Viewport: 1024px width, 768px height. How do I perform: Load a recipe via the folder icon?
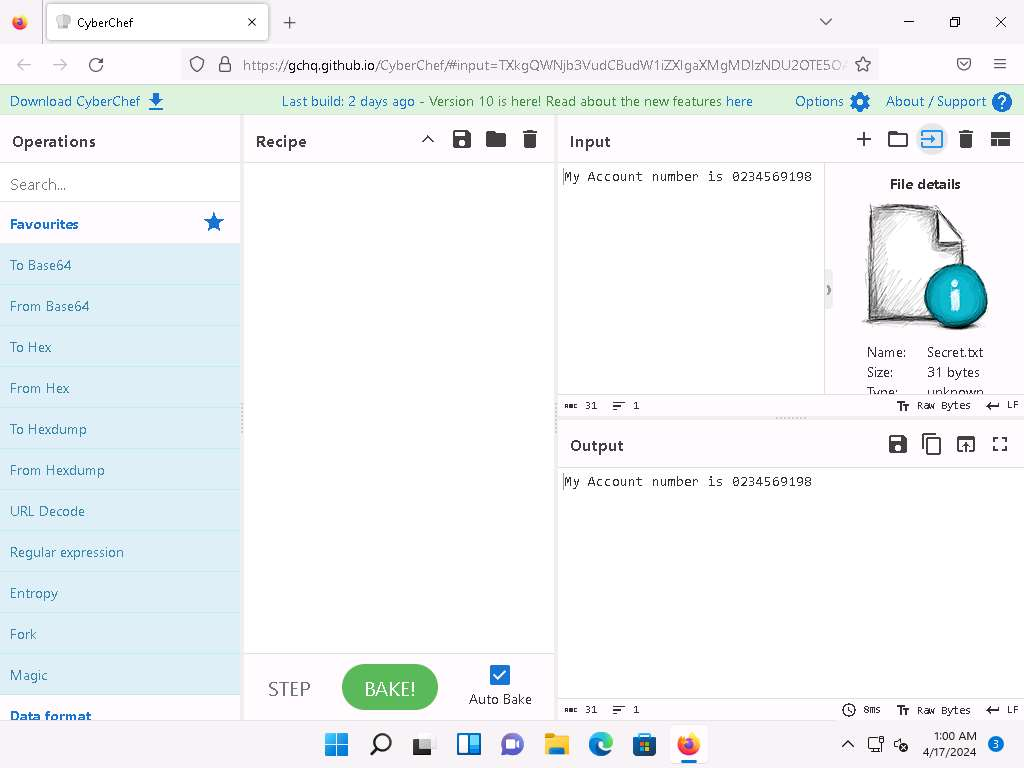(496, 140)
